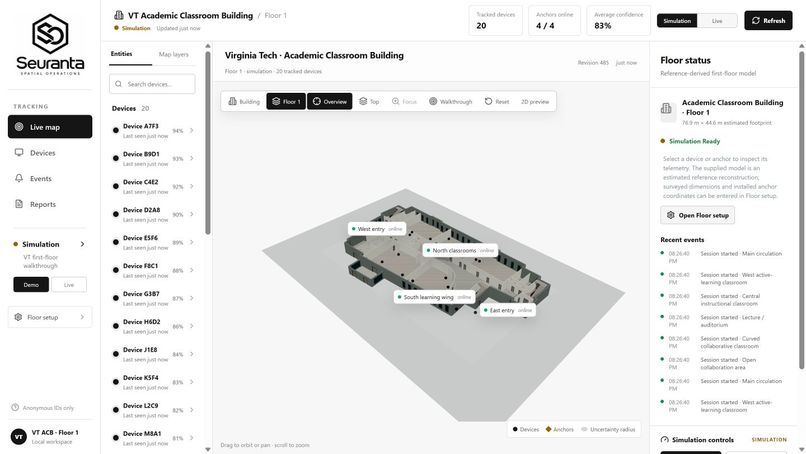Click the West entry anchor label

pos(377,229)
